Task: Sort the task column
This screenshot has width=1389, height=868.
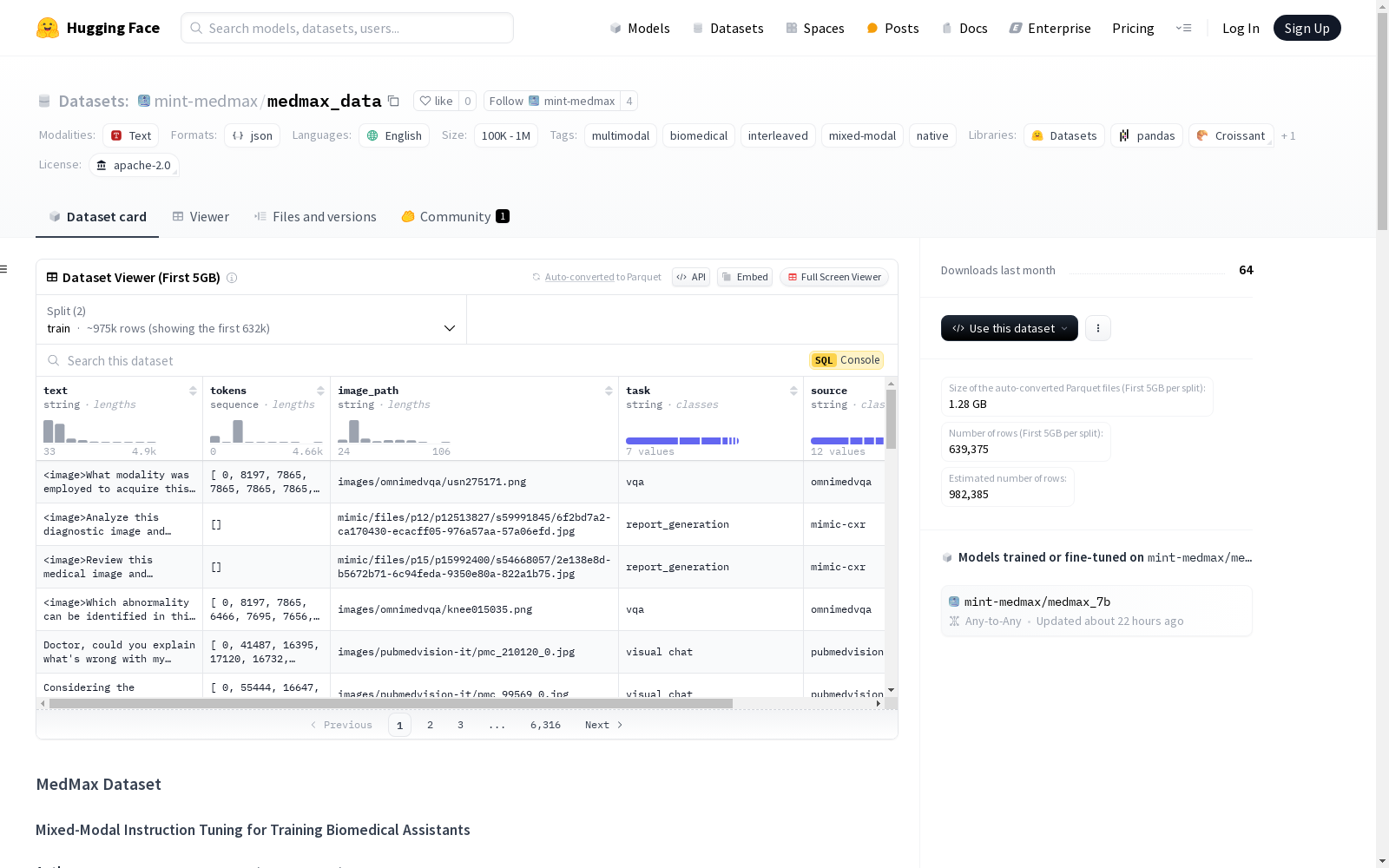Action: pyautogui.click(x=793, y=391)
